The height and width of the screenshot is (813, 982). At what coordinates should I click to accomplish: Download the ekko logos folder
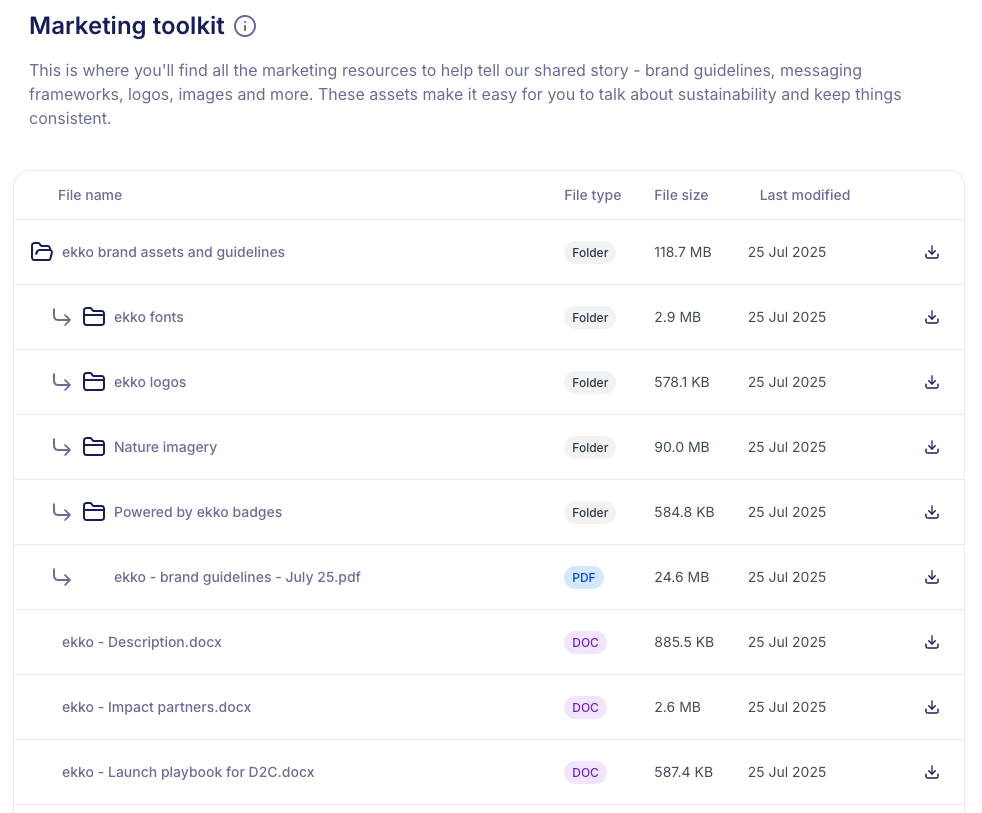pos(932,383)
